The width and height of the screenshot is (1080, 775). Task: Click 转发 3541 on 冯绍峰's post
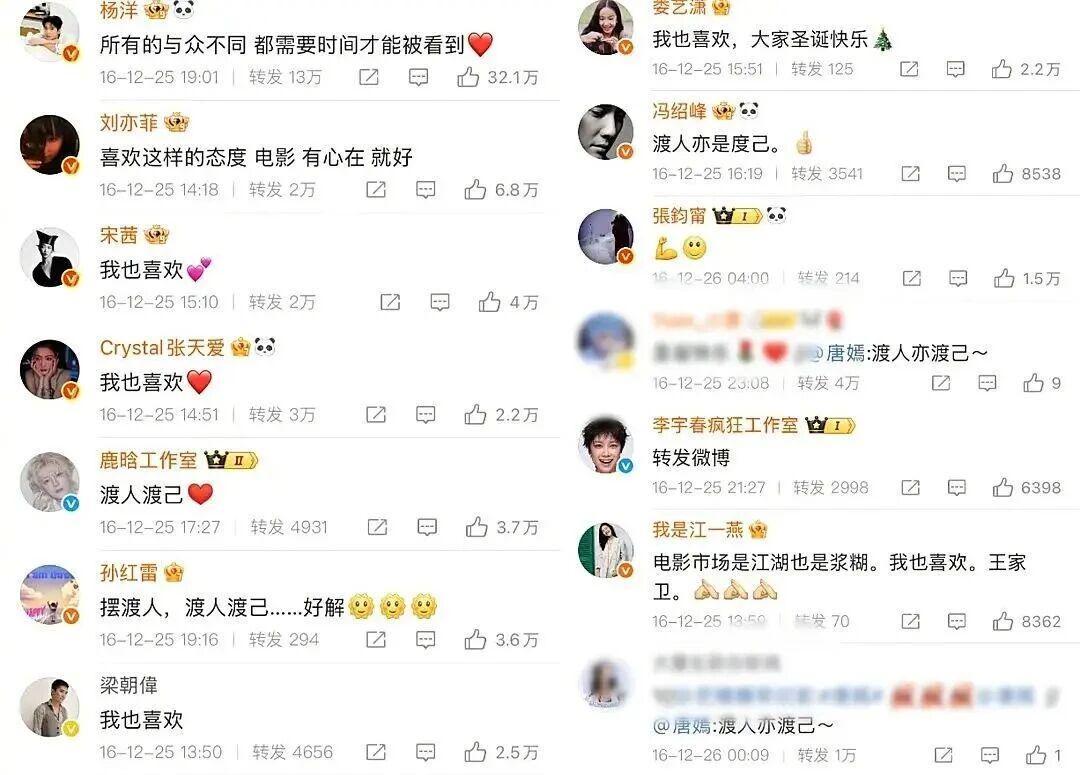point(827,174)
